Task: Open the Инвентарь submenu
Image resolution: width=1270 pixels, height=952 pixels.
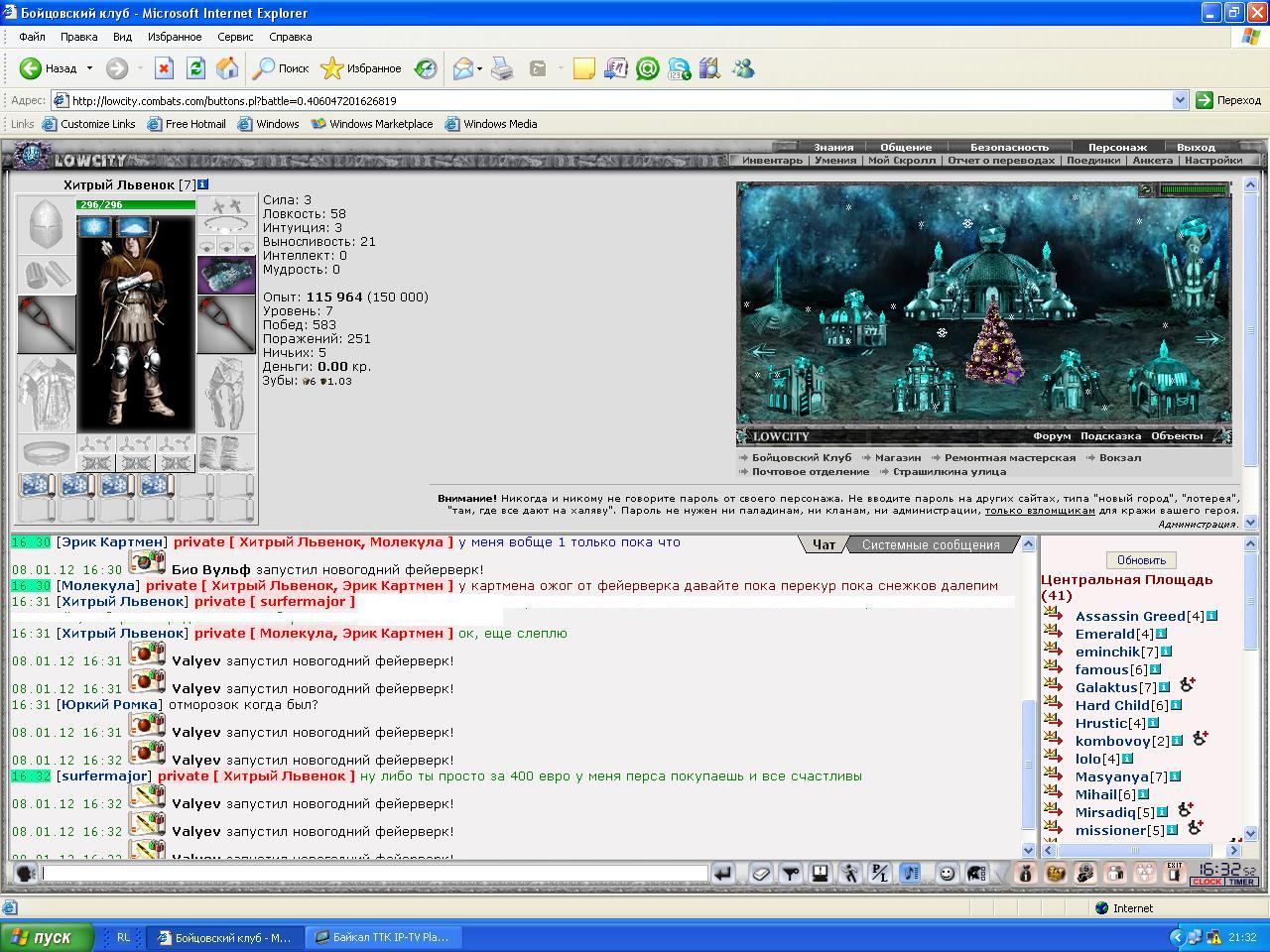Action: pyautogui.click(x=772, y=160)
